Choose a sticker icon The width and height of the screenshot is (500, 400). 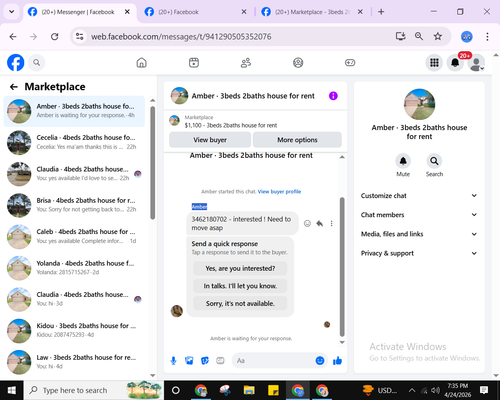tap(205, 360)
